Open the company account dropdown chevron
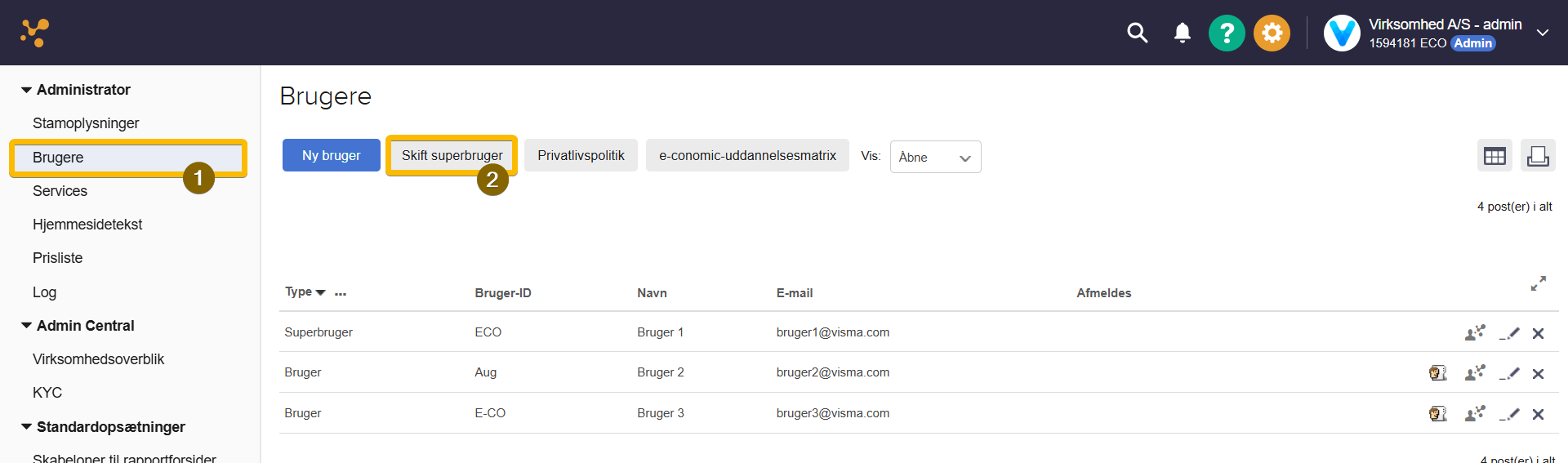 coord(1542,33)
